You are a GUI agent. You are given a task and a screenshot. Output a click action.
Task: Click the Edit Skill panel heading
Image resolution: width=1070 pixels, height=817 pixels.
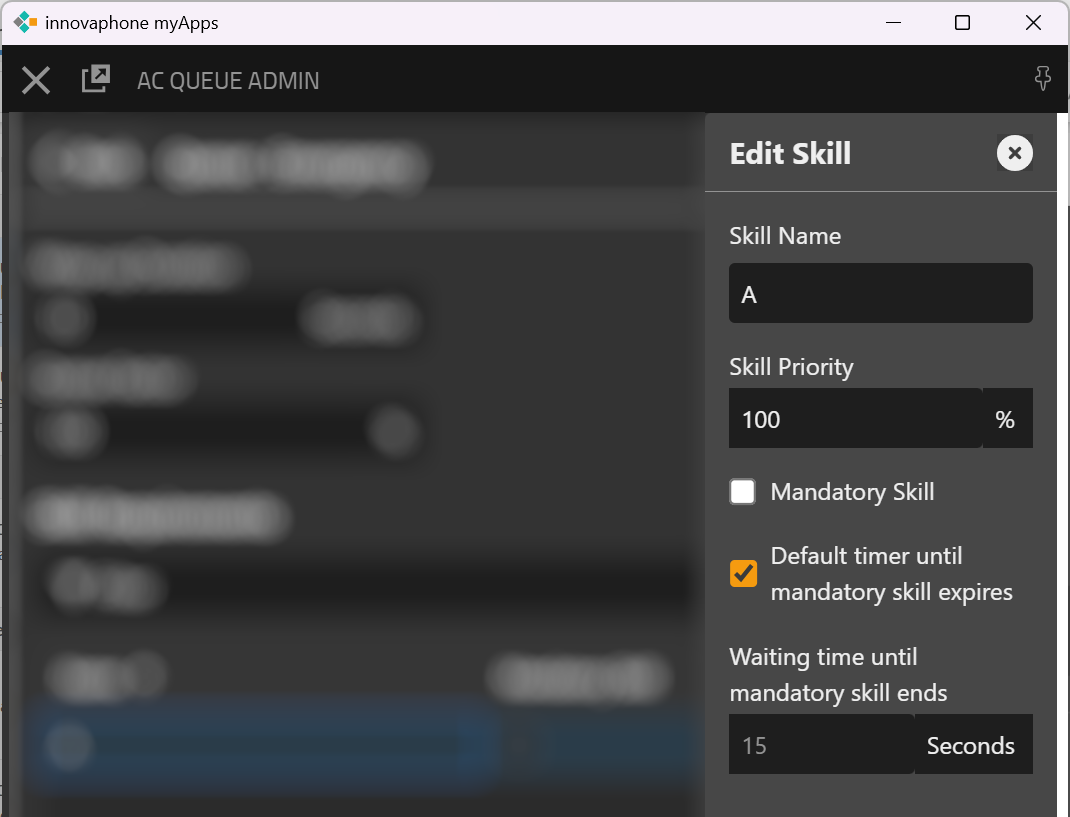(790, 153)
